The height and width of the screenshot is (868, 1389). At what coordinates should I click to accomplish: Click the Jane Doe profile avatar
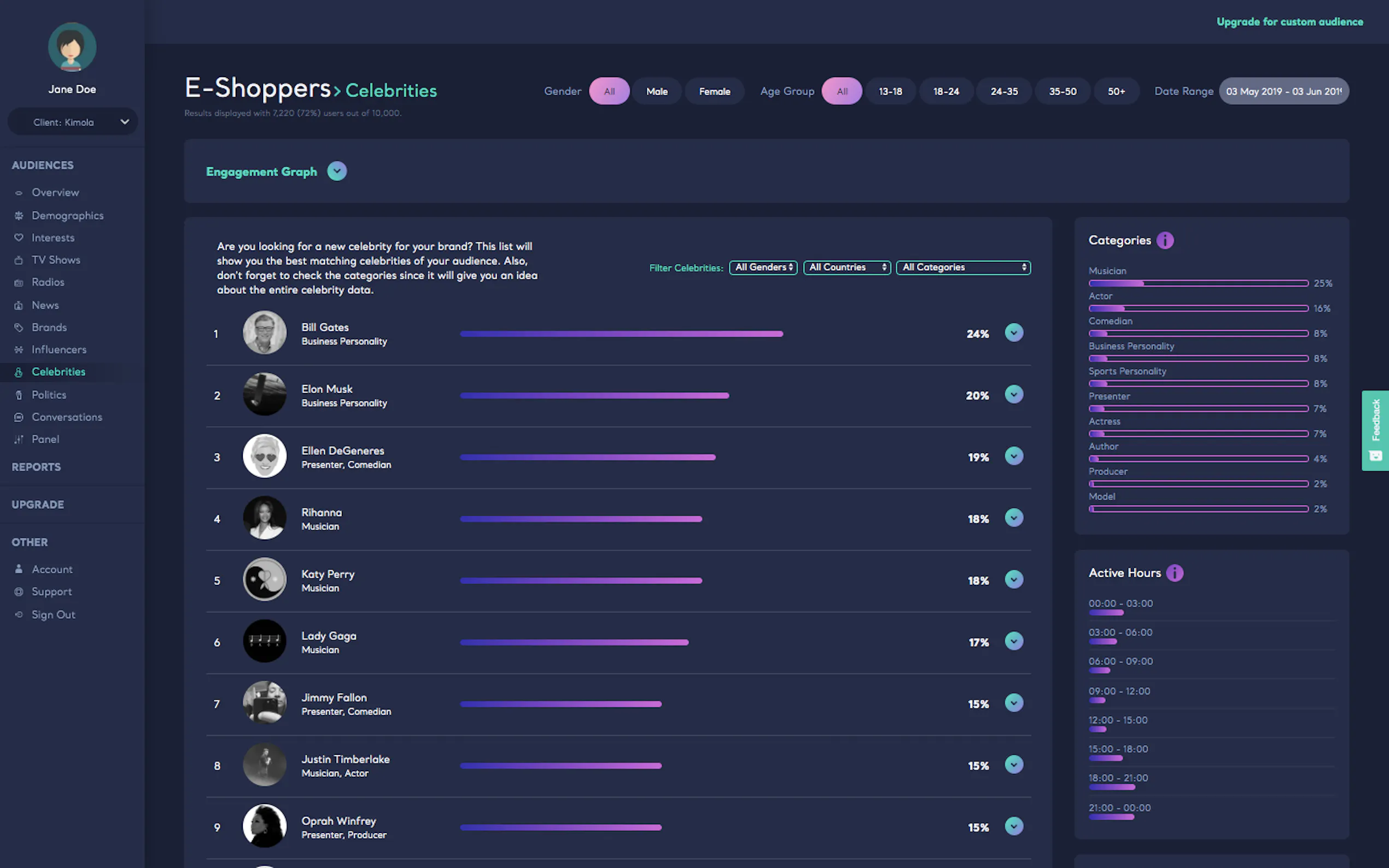click(x=72, y=47)
